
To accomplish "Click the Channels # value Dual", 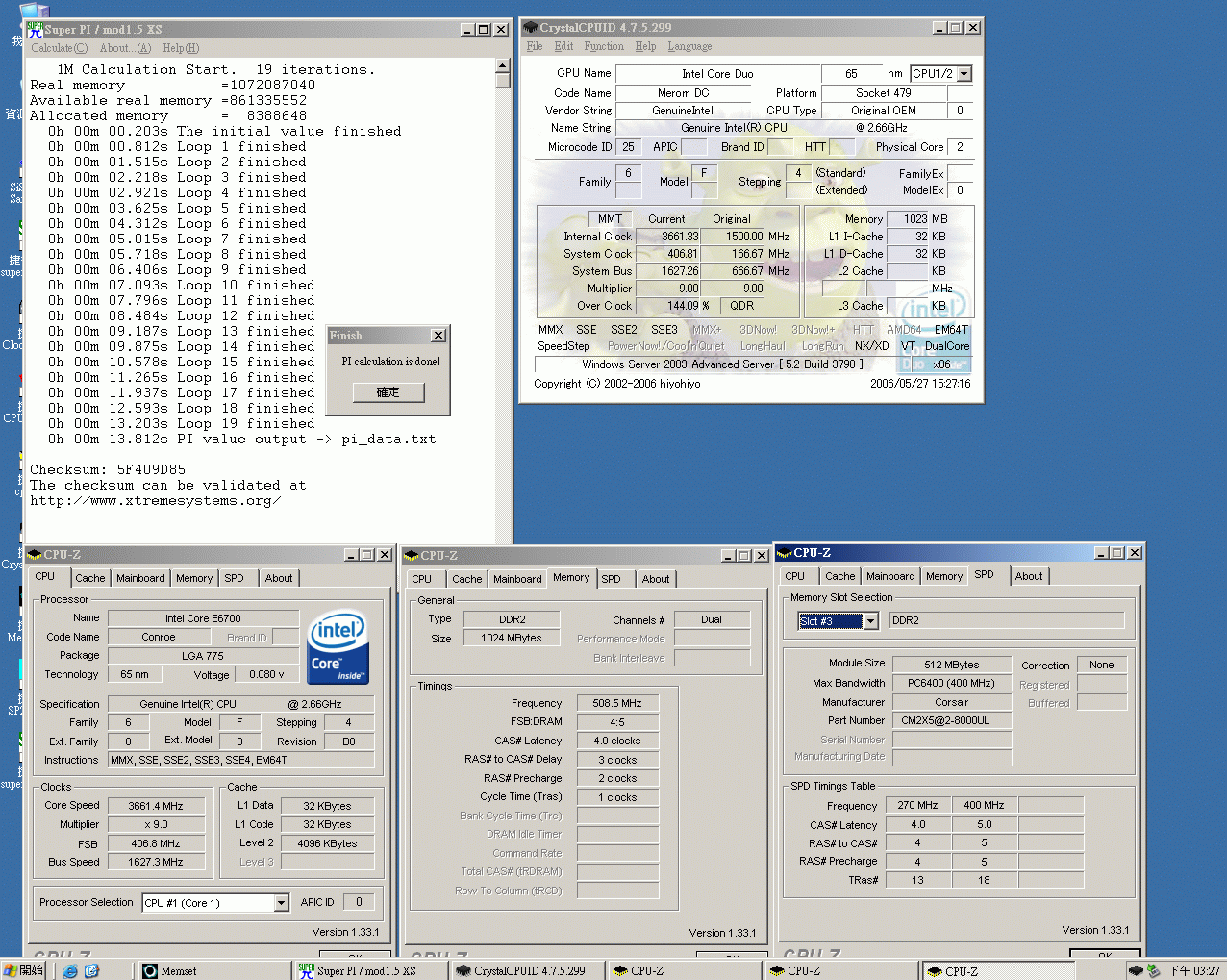I will pos(712,619).
